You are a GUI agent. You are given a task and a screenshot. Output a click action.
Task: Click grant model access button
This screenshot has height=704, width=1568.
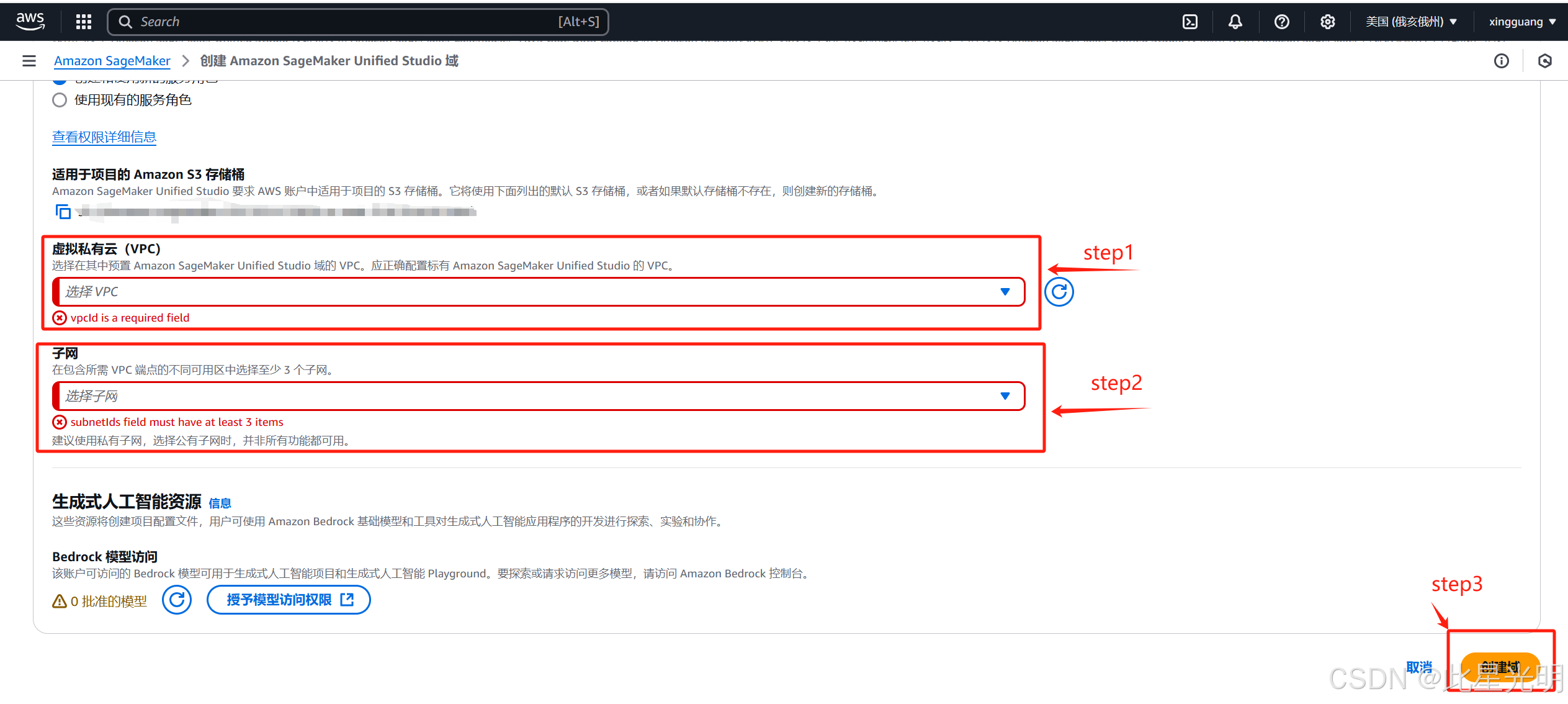[289, 600]
